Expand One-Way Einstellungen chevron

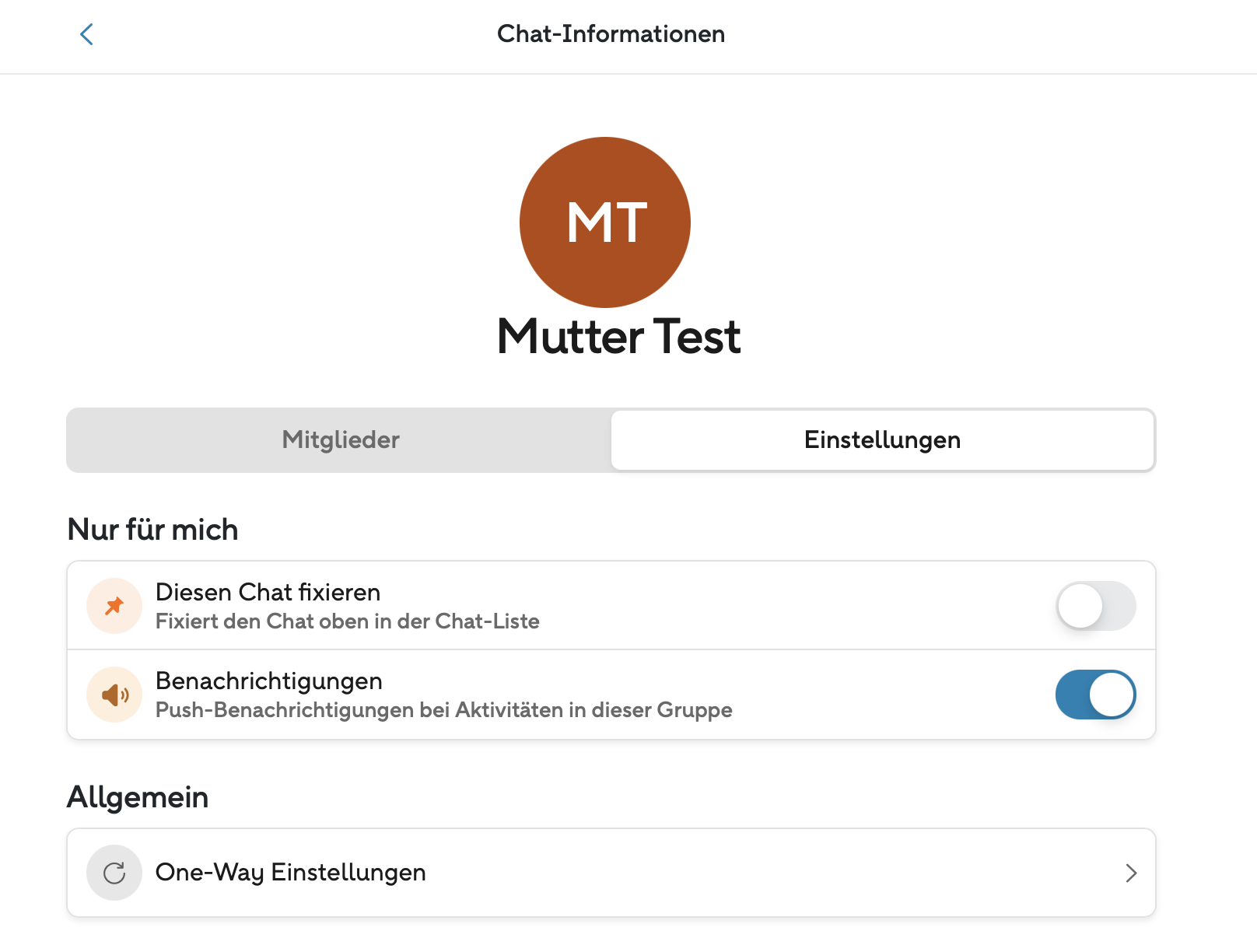[x=1131, y=873]
